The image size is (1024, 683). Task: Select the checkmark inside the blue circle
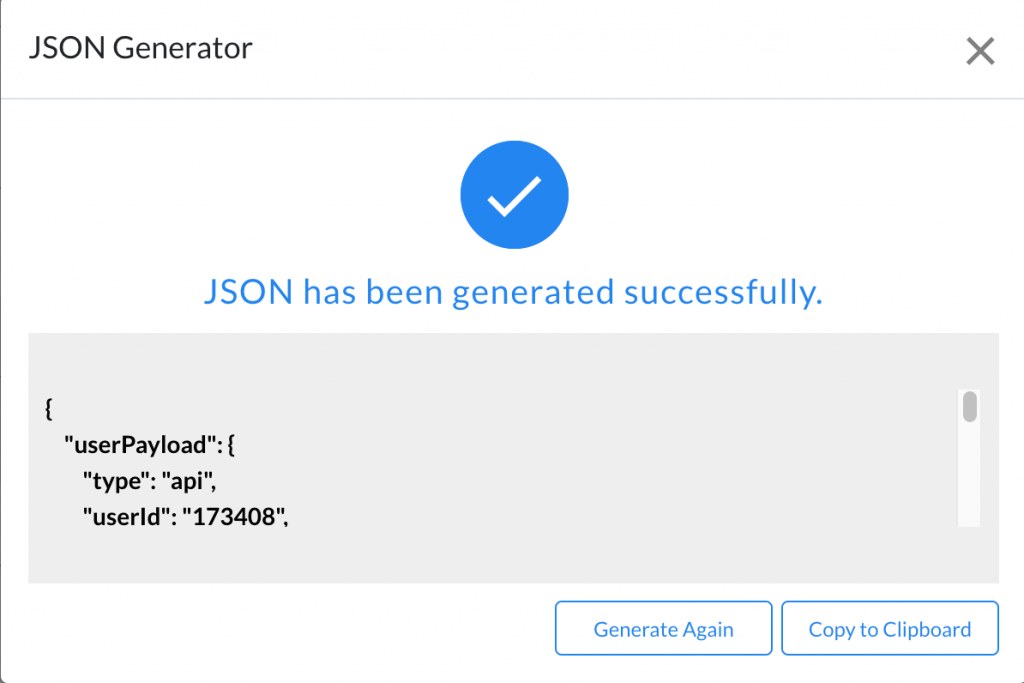click(513, 194)
